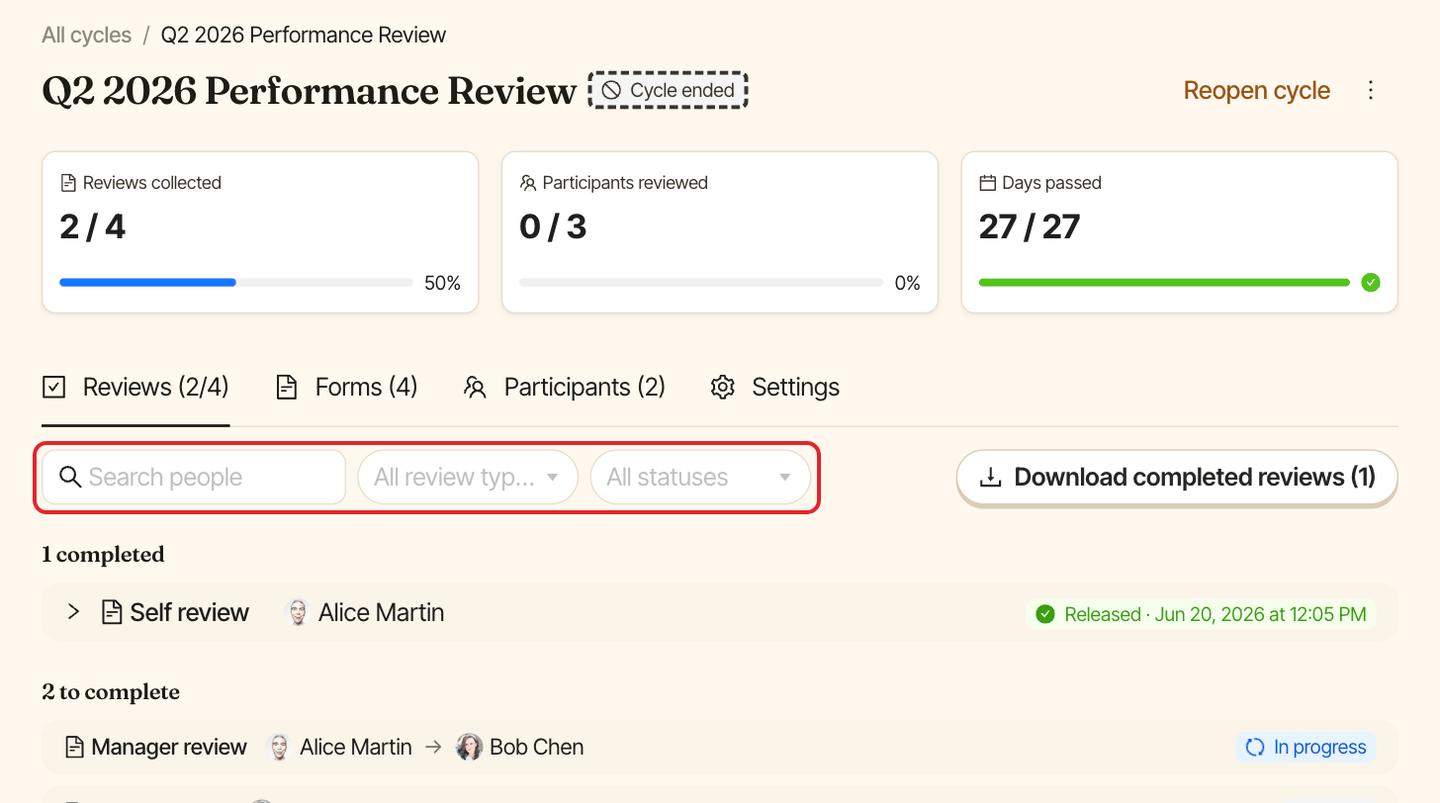Screen dimensions: 1440x803
Task: Click the Participants reviewed people icon
Action: (528, 183)
